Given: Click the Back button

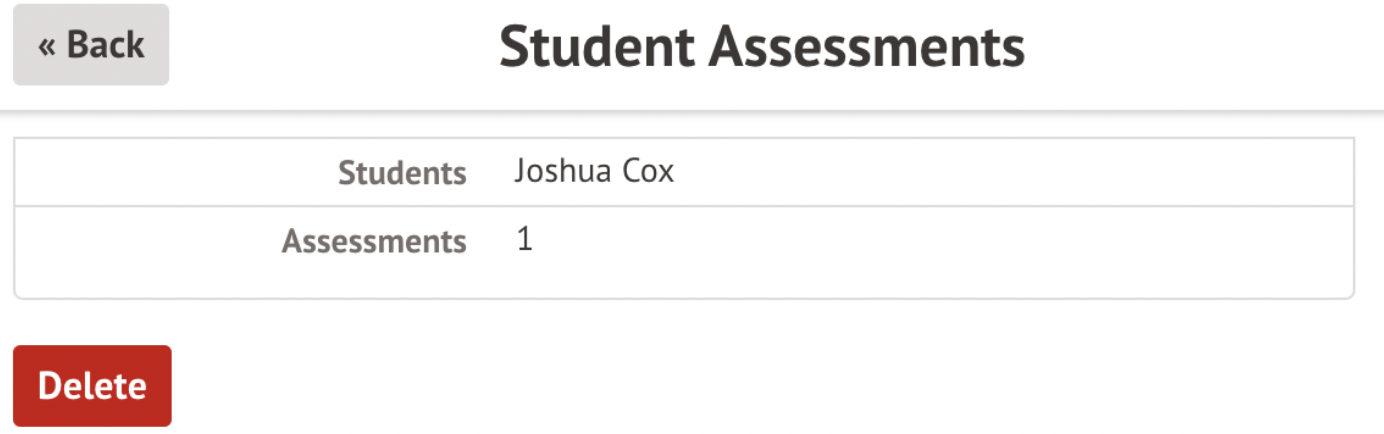Looking at the screenshot, I should click(x=91, y=45).
